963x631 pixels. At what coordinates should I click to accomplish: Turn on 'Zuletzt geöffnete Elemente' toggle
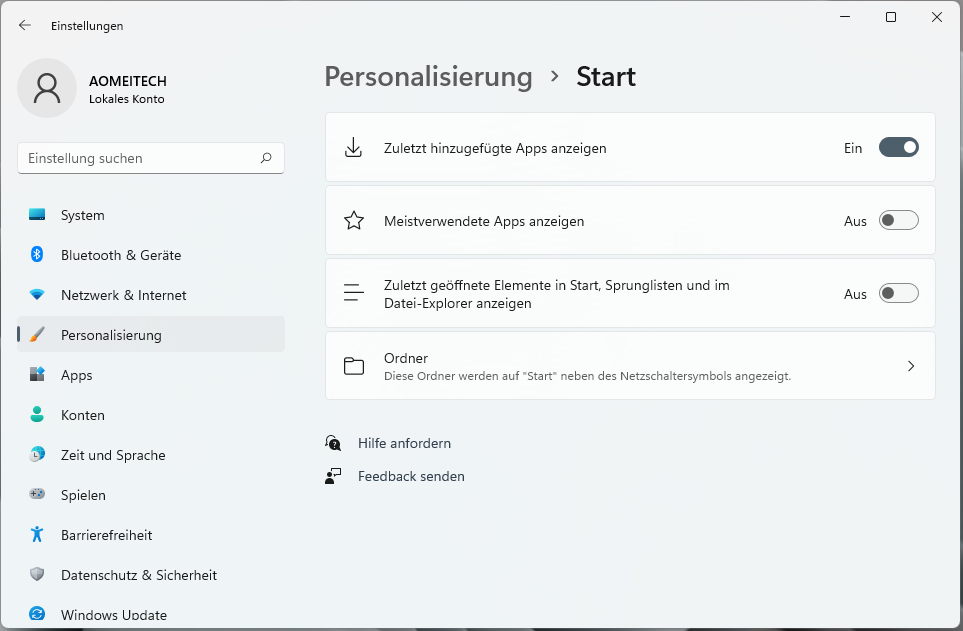(x=898, y=294)
